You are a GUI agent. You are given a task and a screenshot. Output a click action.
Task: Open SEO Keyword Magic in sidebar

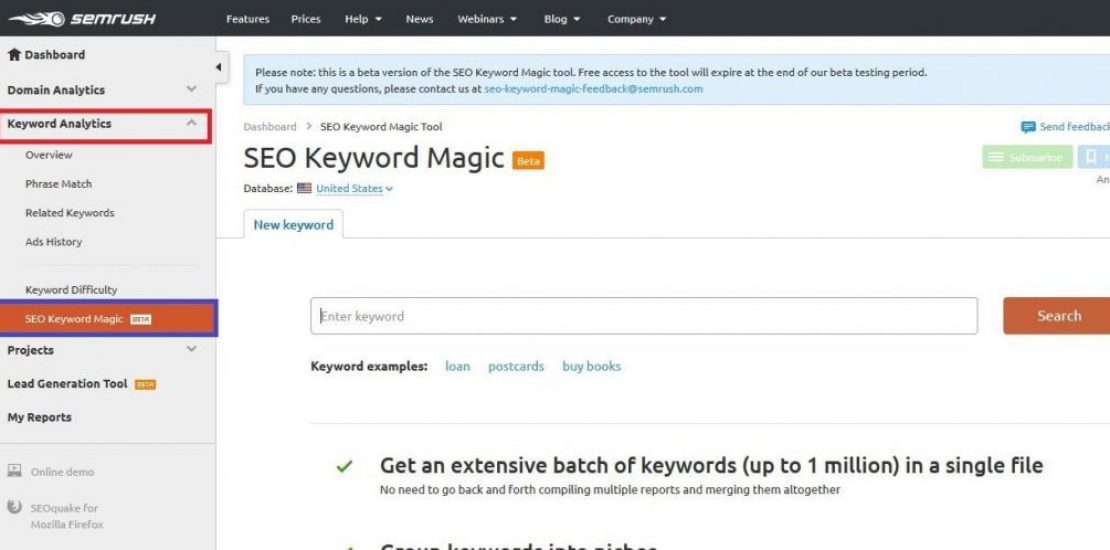coord(74,319)
